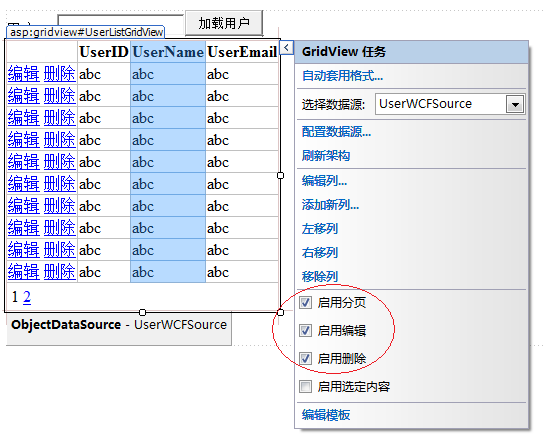The image size is (547, 445).
Task: Open 添加新列... link
Action: click(330, 205)
